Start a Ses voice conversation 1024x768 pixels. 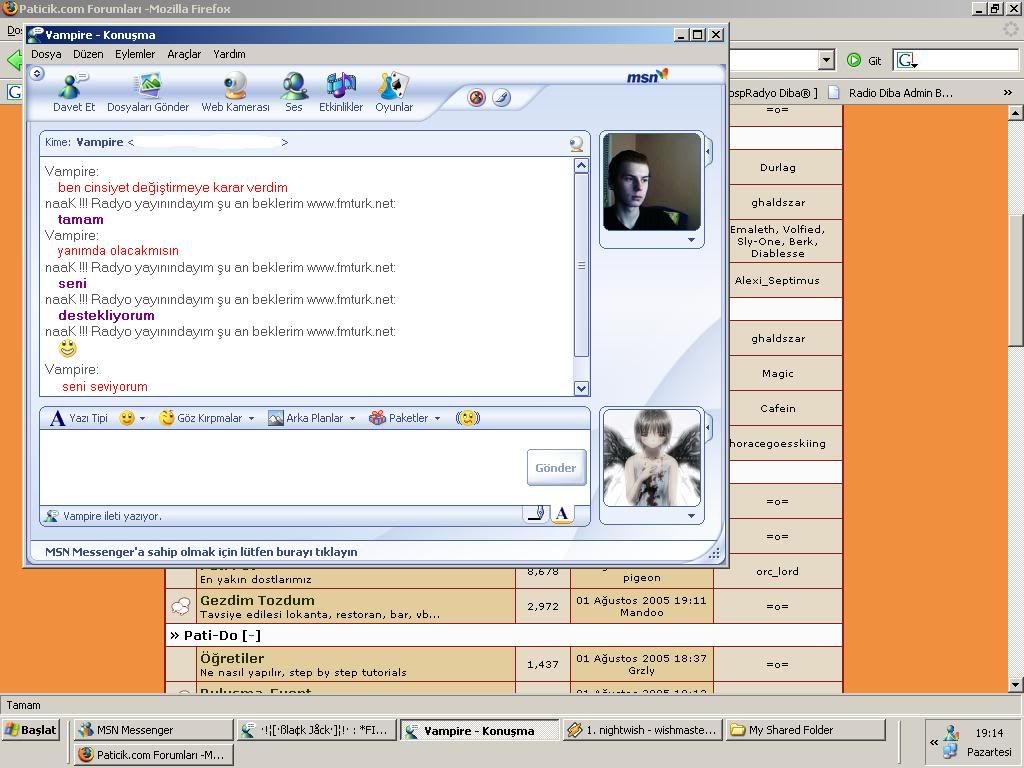pos(294,93)
